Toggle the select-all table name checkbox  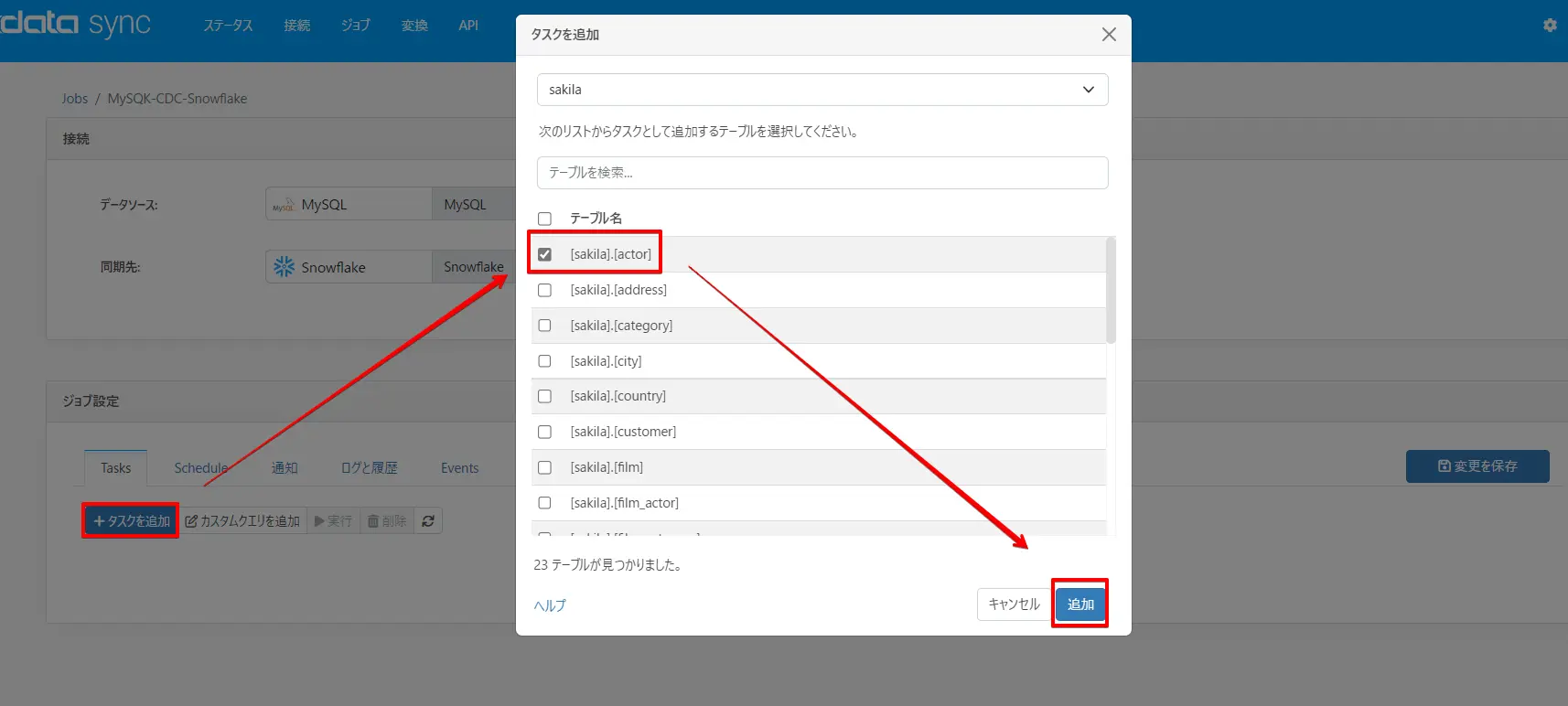(x=545, y=219)
